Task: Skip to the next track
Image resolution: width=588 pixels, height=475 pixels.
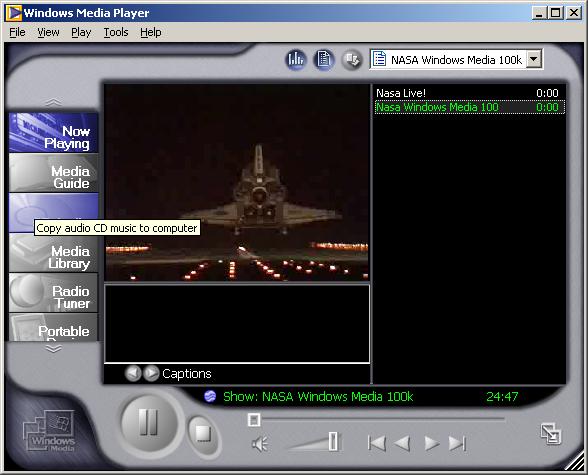Action: click(x=458, y=444)
